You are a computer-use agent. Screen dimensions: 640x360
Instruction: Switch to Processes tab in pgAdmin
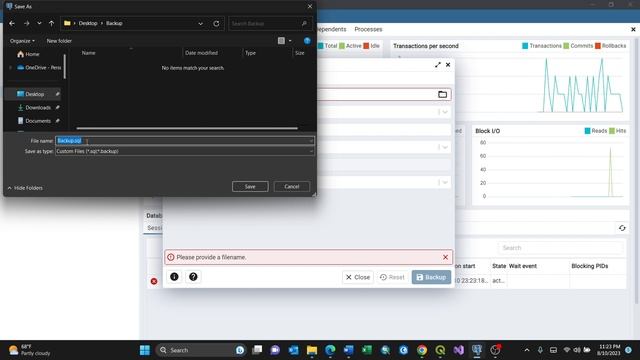pos(368,29)
